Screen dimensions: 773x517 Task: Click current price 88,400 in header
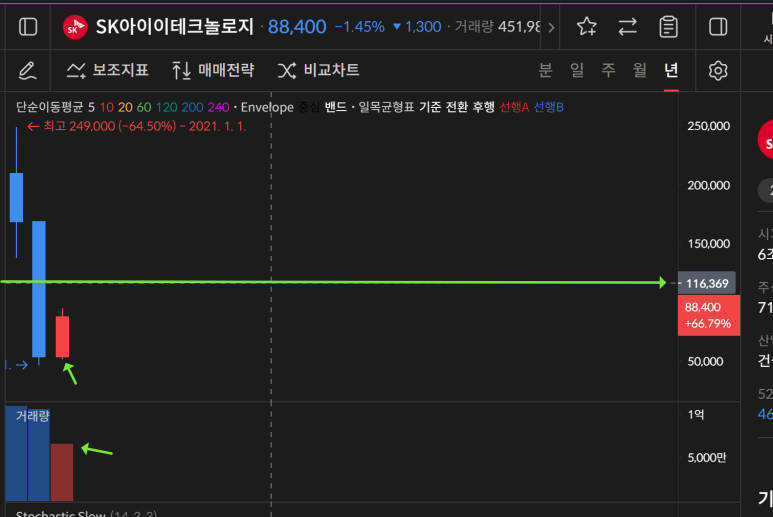pos(297,27)
